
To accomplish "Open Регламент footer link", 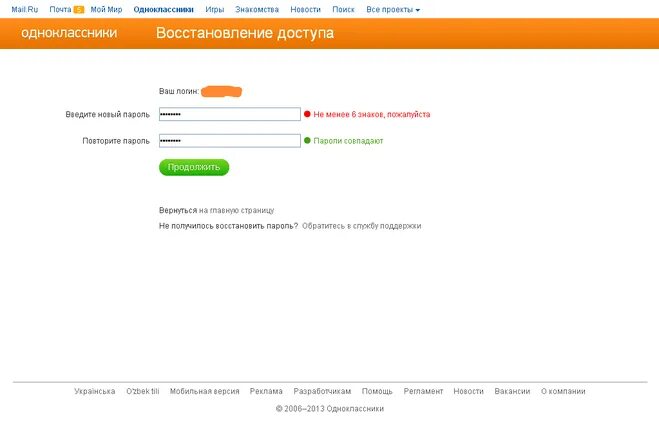I will (423, 391).
